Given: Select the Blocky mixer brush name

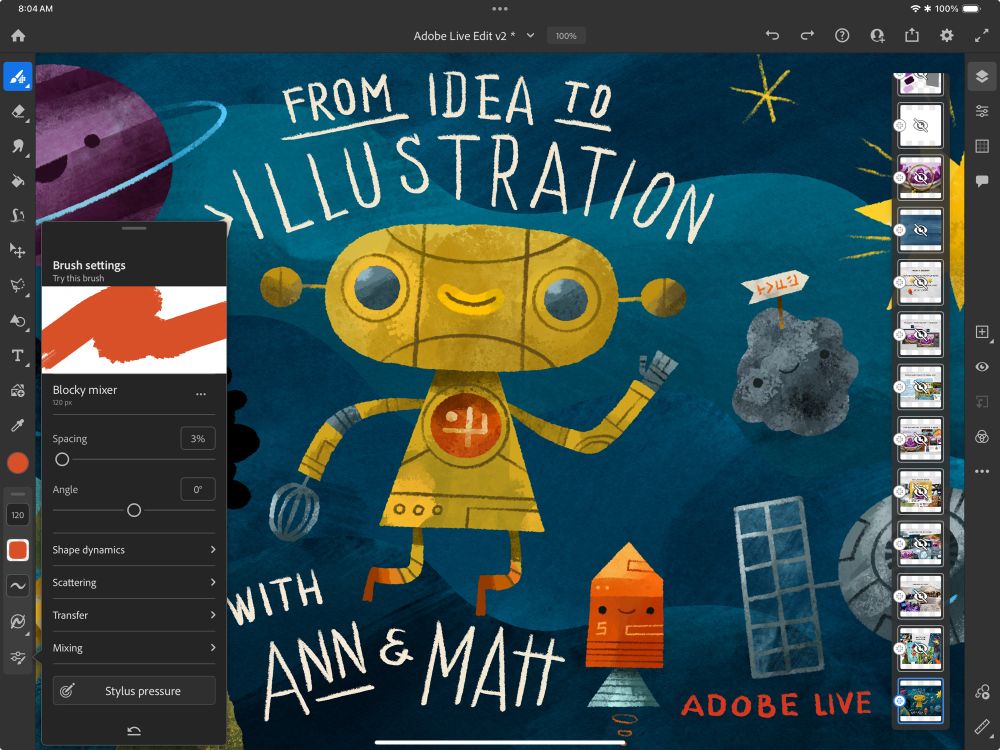Looking at the screenshot, I should 85,390.
